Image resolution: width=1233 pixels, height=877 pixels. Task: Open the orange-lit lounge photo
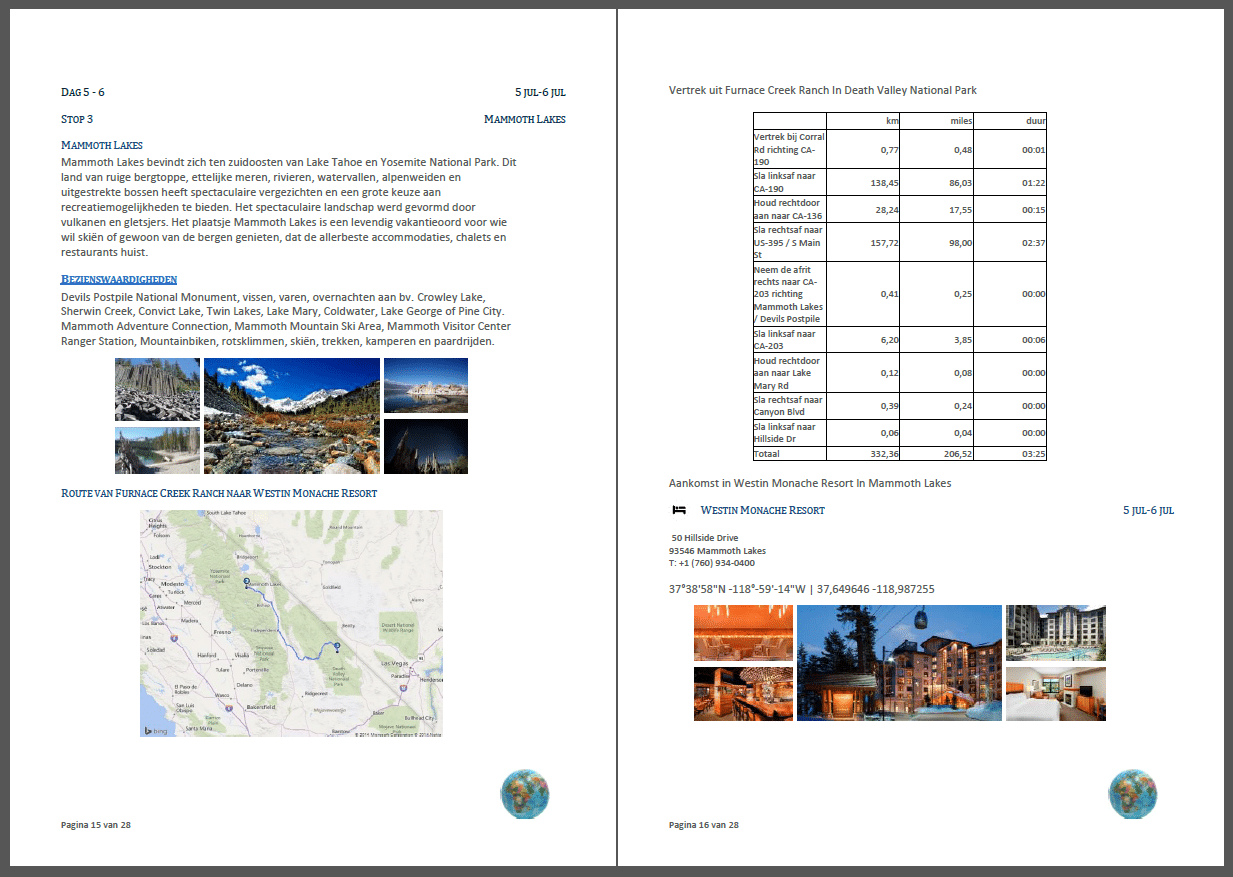pyautogui.click(x=743, y=633)
